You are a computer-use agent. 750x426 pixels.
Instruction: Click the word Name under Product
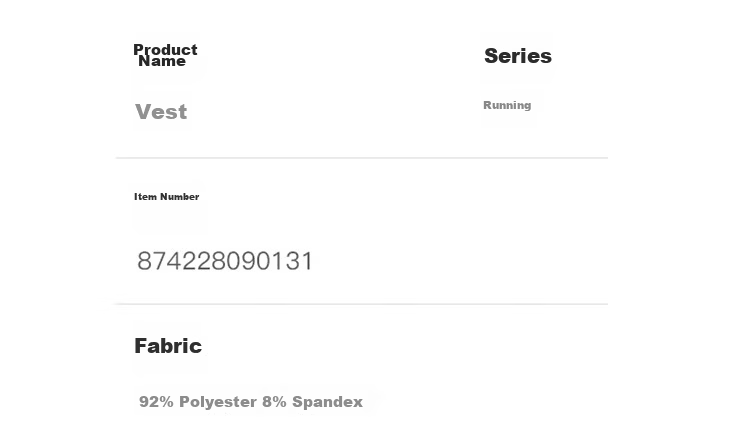(x=162, y=61)
